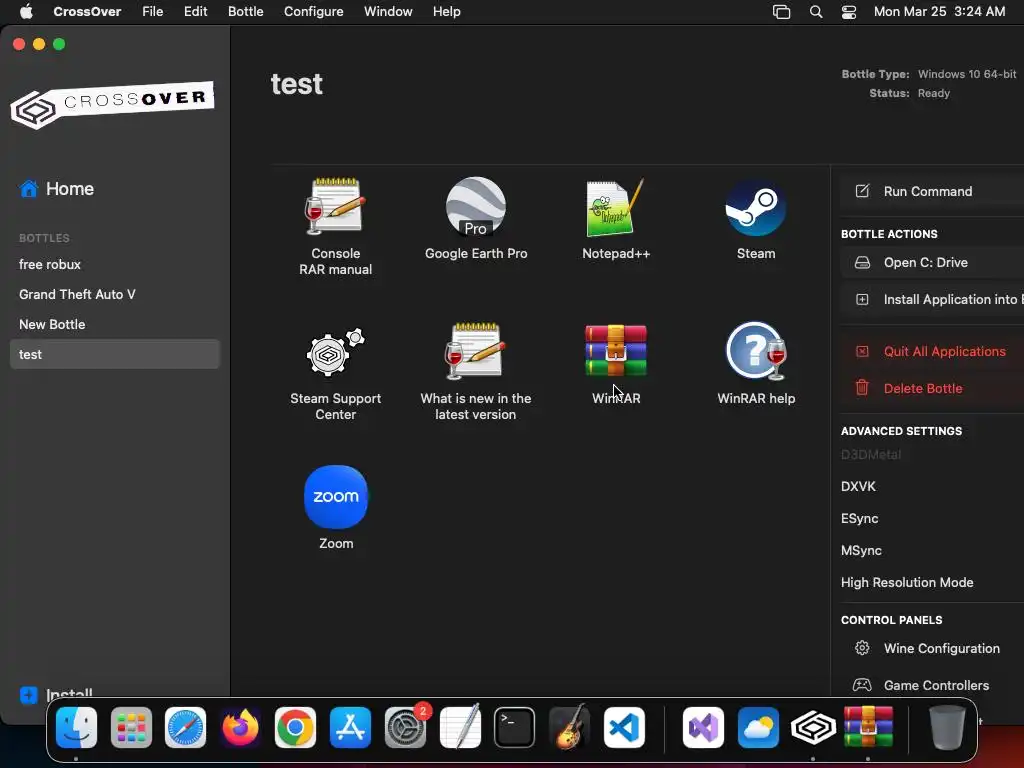Open the File menu
Image resolution: width=1024 pixels, height=768 pixels.
(153, 12)
